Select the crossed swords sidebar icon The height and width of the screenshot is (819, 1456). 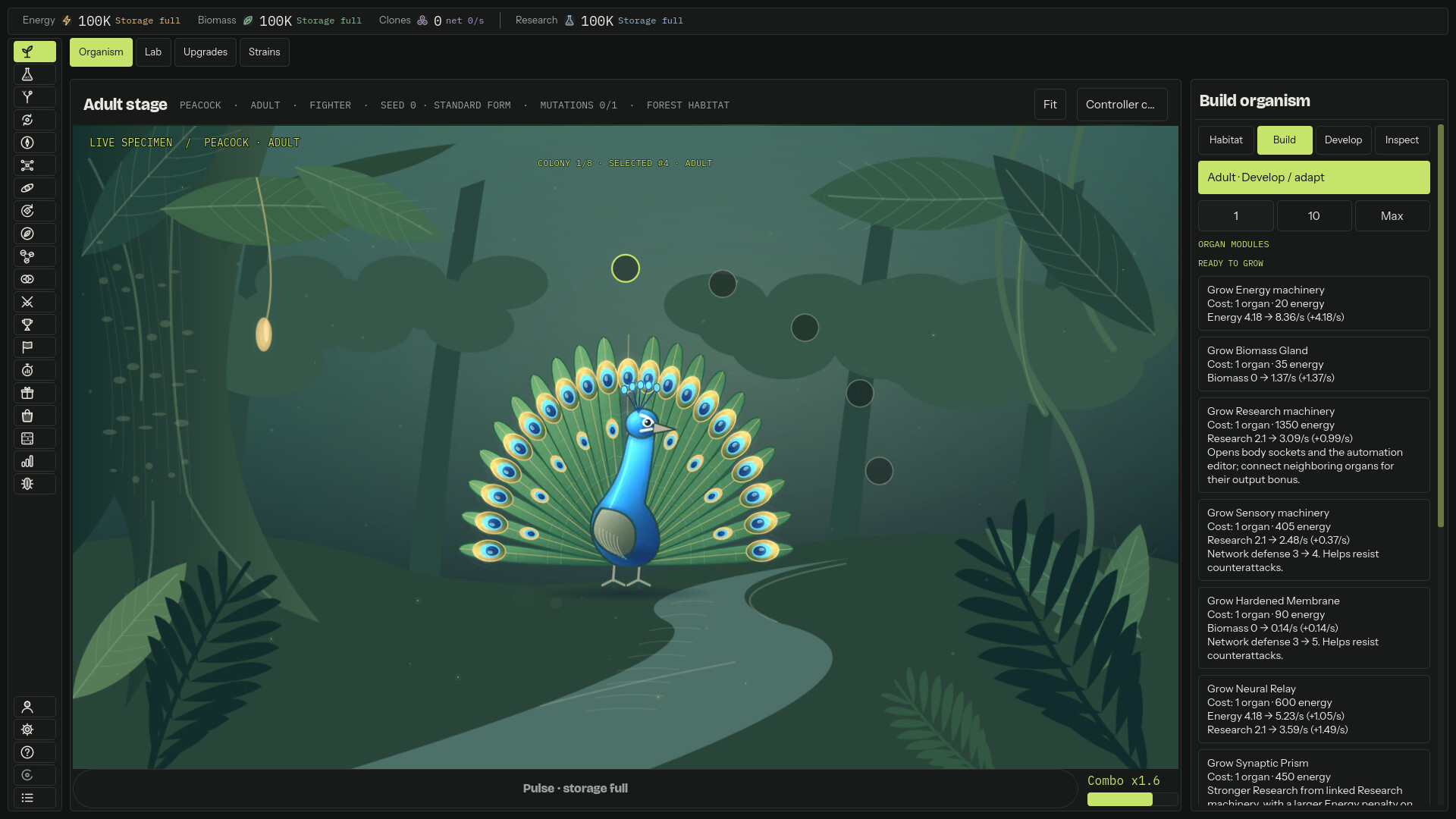tap(34, 302)
